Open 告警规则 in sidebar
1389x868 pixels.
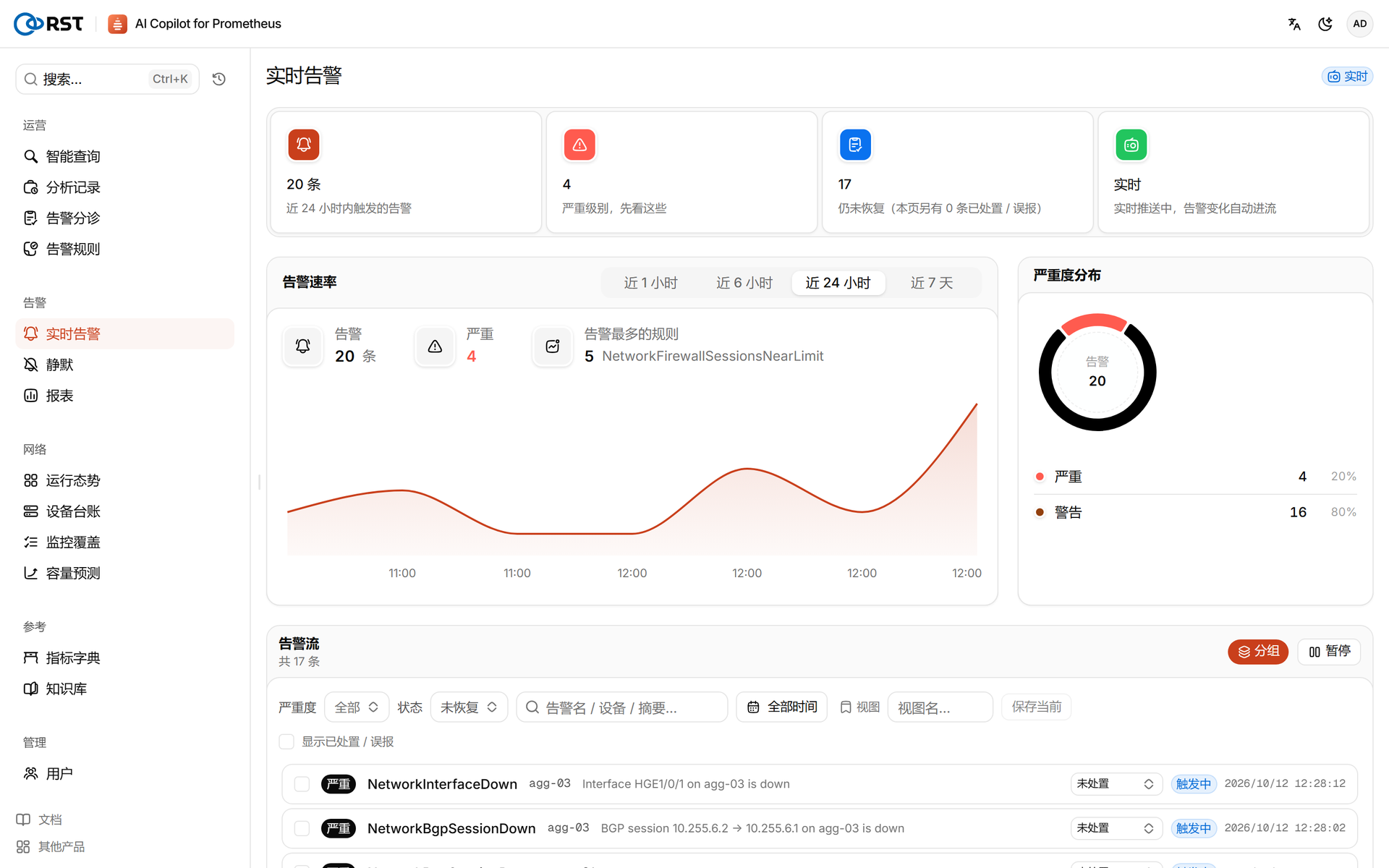point(124,249)
